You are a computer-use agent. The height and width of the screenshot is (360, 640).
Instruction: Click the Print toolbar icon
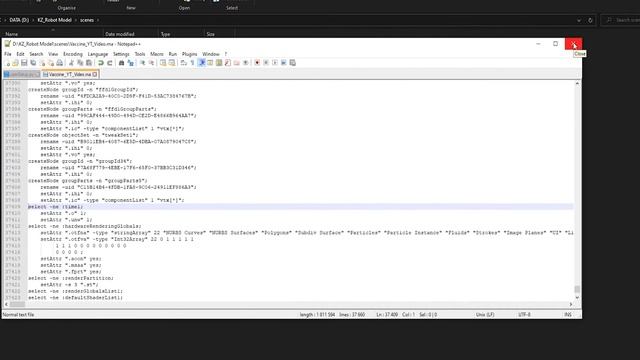(x=60, y=63)
